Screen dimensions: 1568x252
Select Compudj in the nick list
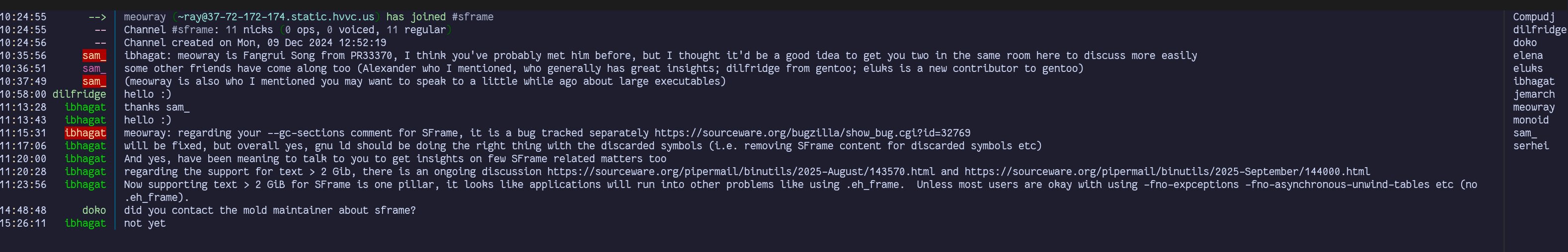(1534, 17)
